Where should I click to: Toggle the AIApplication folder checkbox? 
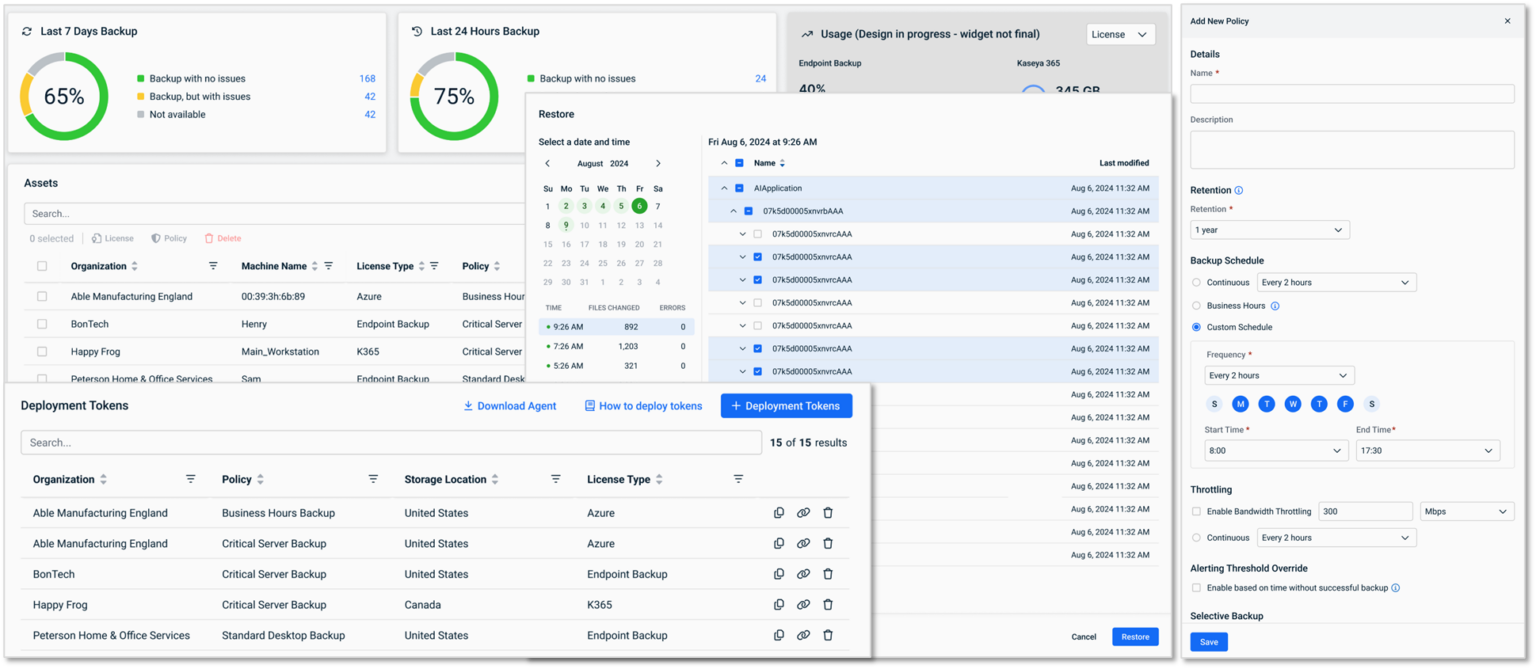click(740, 188)
